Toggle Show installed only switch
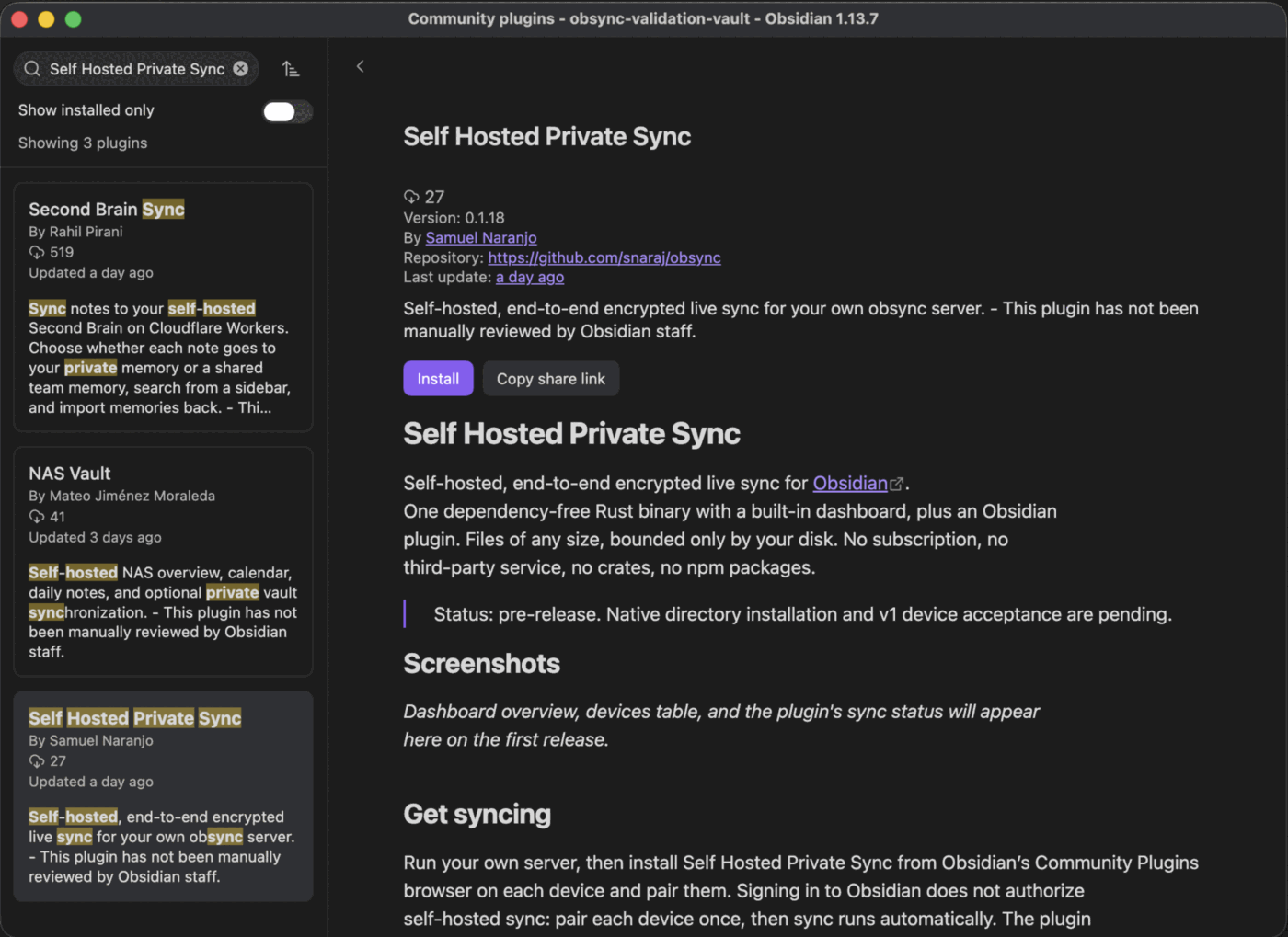Image resolution: width=1288 pixels, height=937 pixels. [287, 111]
